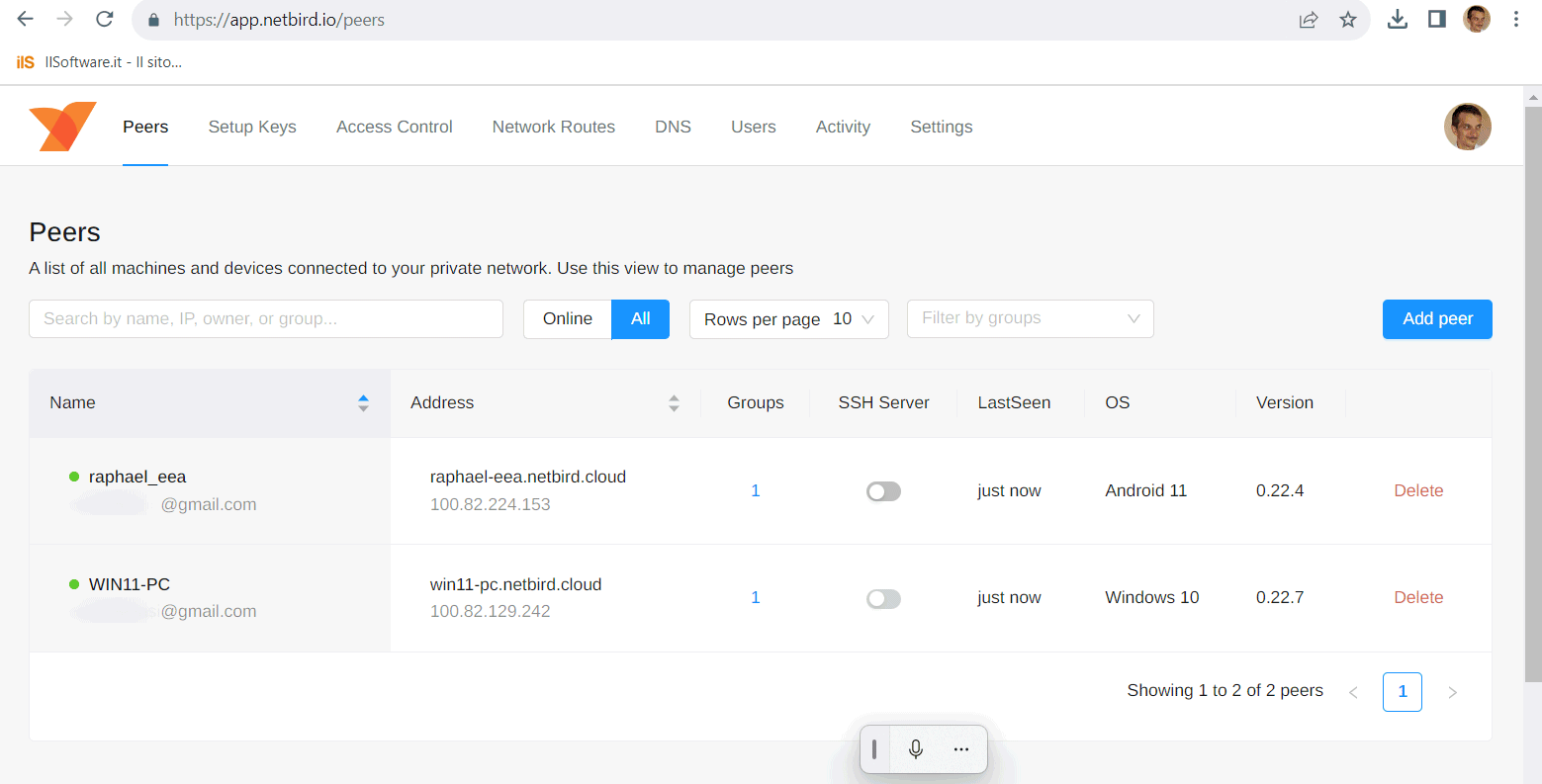Open the Filter by groups dropdown
The height and width of the screenshot is (784, 1542).
pos(1031,318)
